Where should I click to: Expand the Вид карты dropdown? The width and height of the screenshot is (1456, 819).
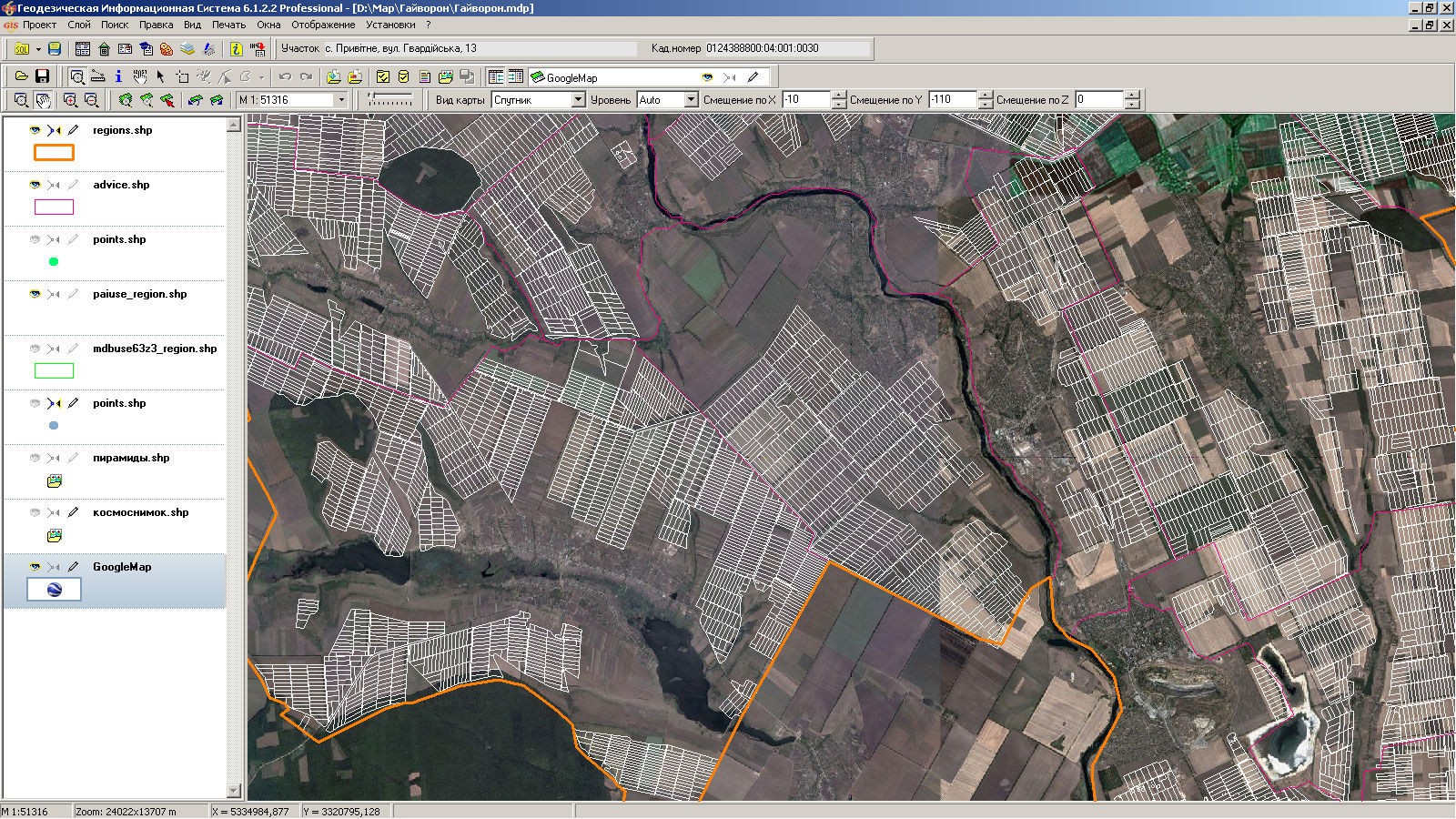(x=578, y=100)
